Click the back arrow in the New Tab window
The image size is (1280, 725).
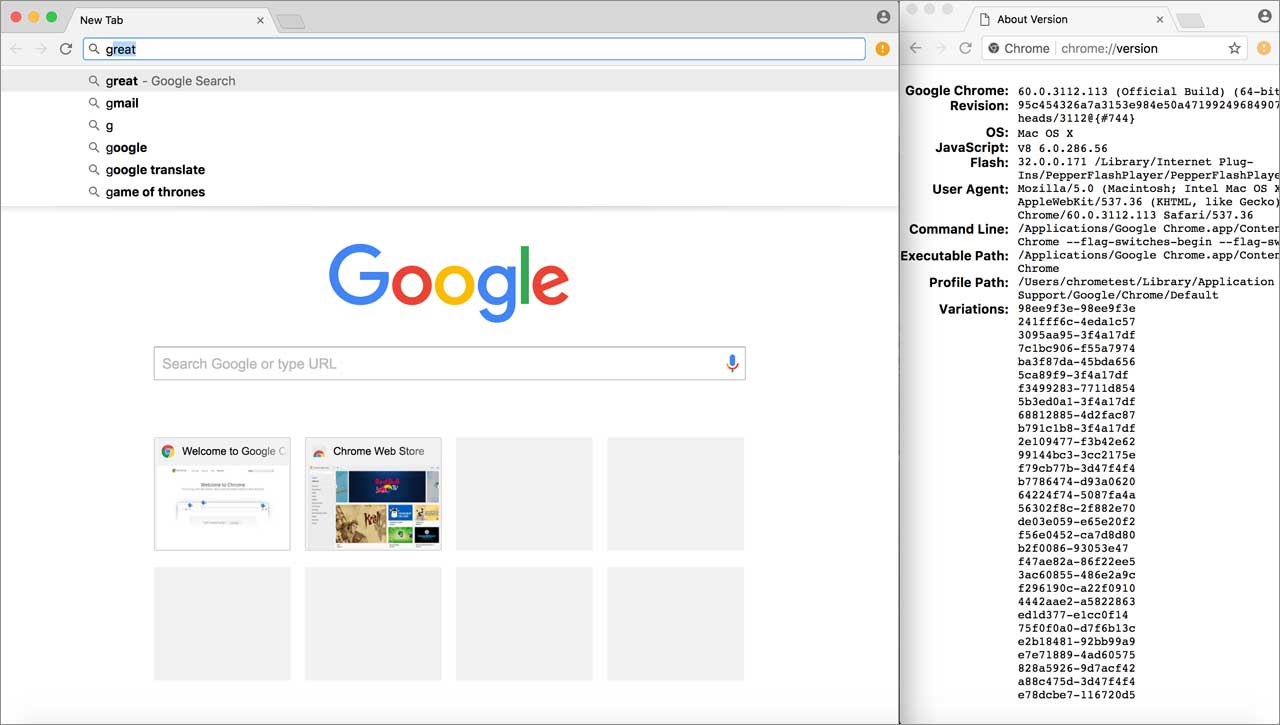pyautogui.click(x=16, y=49)
